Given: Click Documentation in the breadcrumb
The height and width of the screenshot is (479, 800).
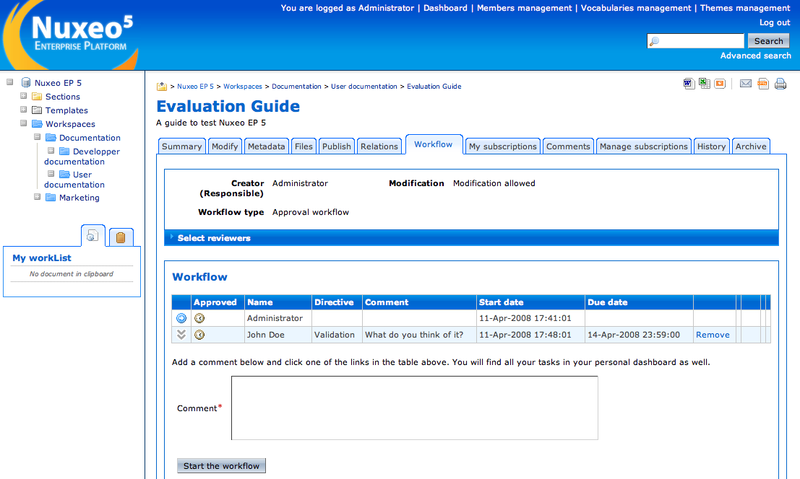Looking at the screenshot, I should (296, 87).
